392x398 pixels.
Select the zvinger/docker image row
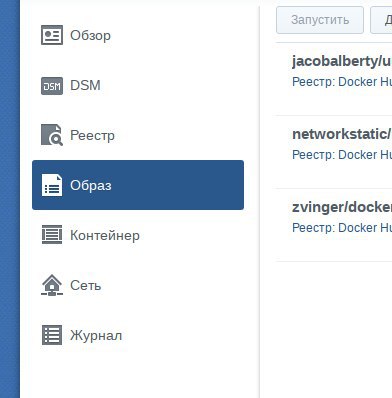tap(334, 225)
